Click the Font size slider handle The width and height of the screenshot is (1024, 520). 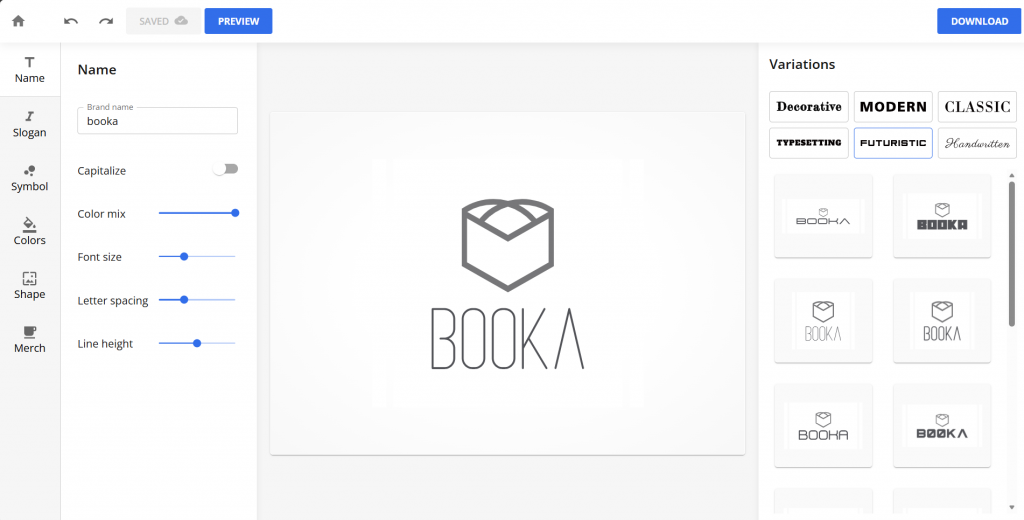[x=184, y=257]
